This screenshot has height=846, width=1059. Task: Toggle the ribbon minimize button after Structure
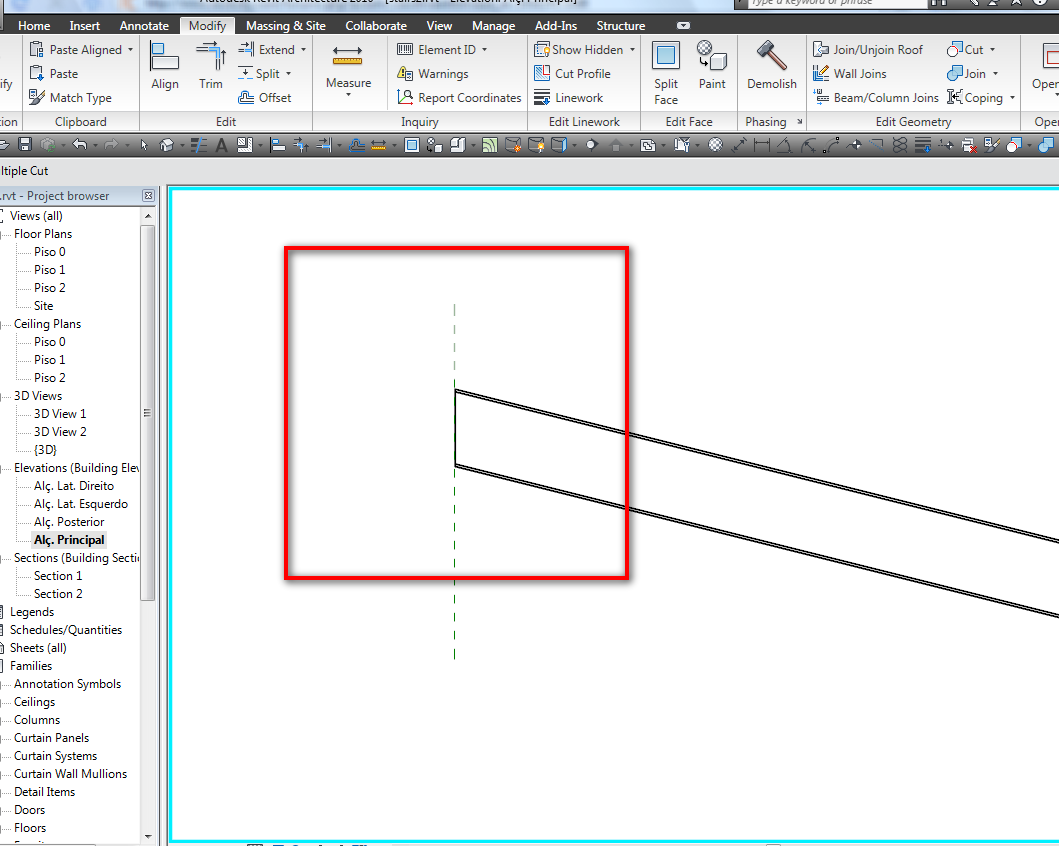coord(683,26)
